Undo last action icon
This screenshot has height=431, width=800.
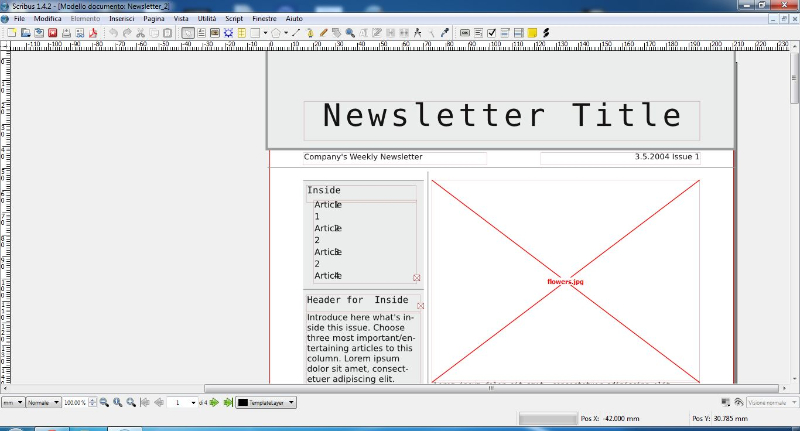(113, 33)
